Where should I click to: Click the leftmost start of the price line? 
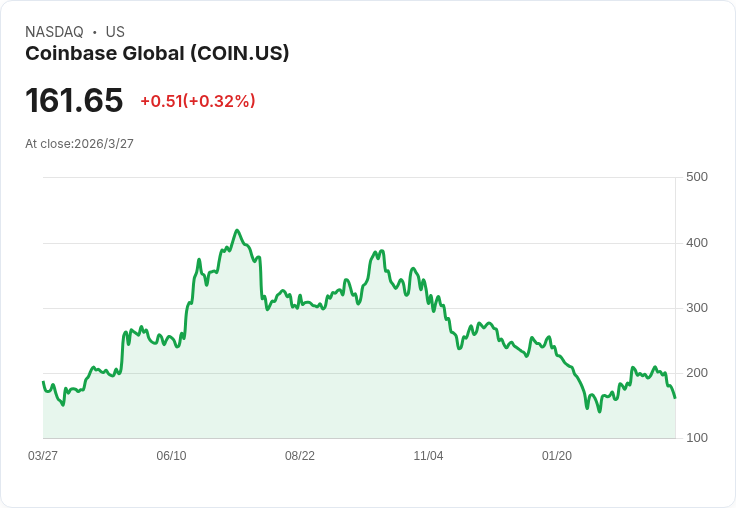pos(43,382)
